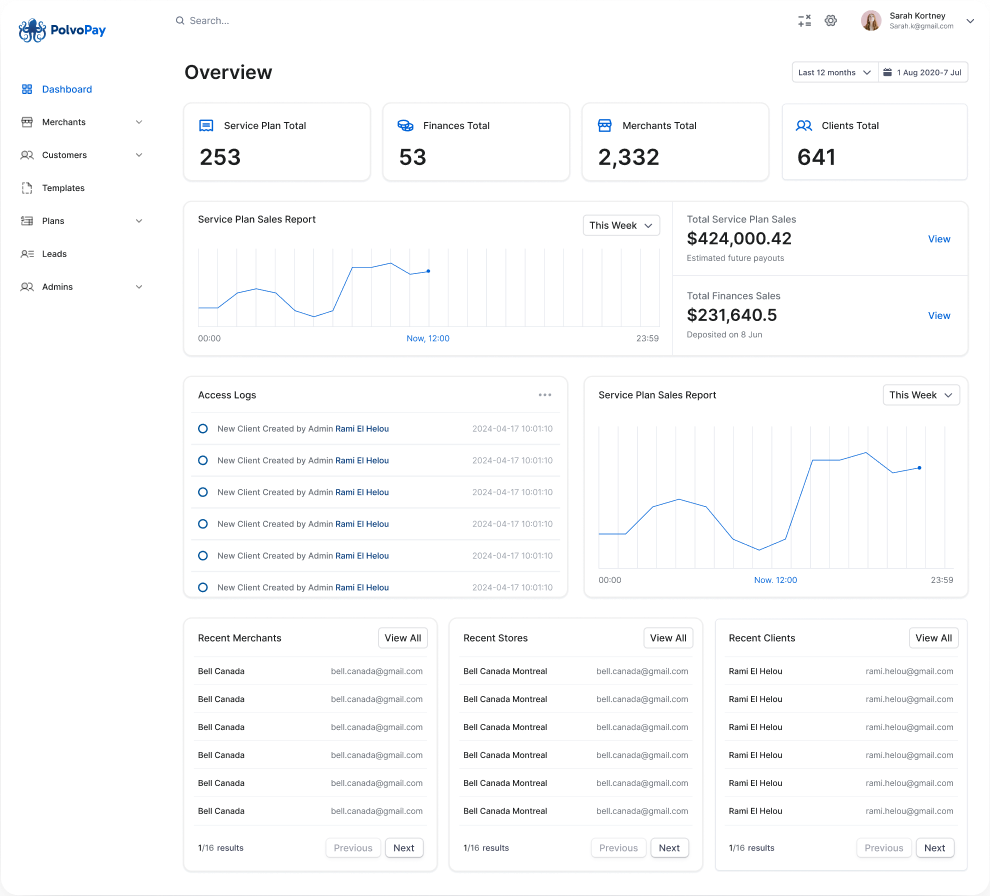Viewport: 990px width, 896px height.
Task: Click the Service Plan Total card icon
Action: tap(206, 126)
